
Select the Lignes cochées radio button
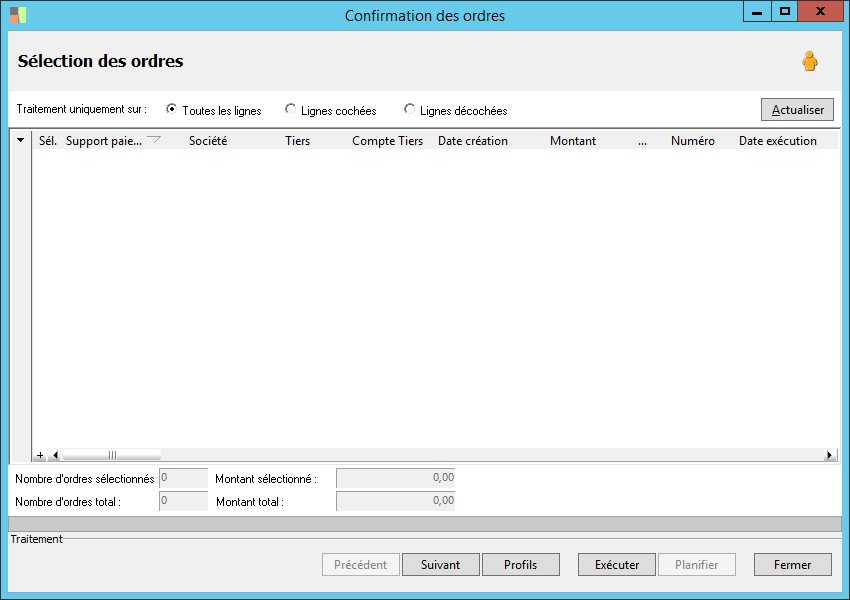290,109
